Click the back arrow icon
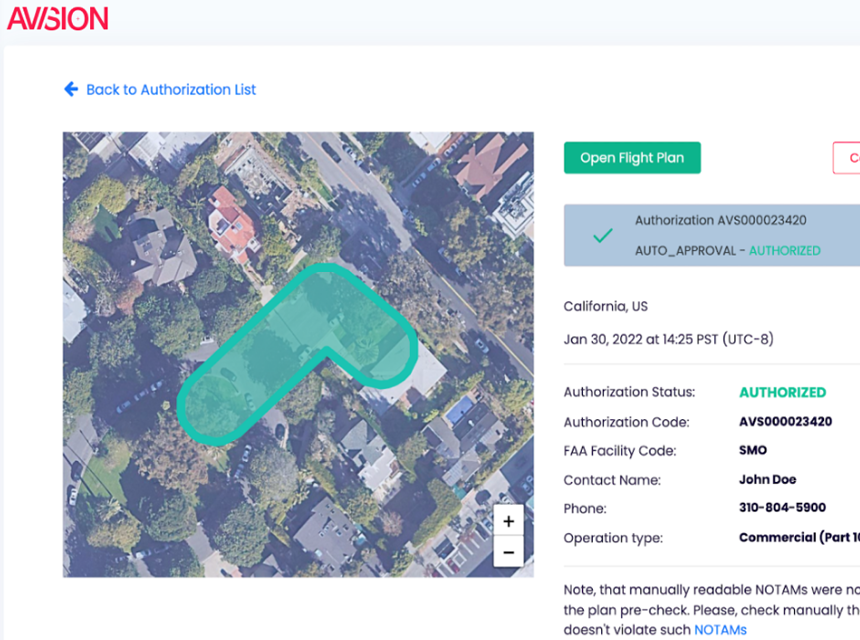The height and width of the screenshot is (640, 860). [x=71, y=89]
